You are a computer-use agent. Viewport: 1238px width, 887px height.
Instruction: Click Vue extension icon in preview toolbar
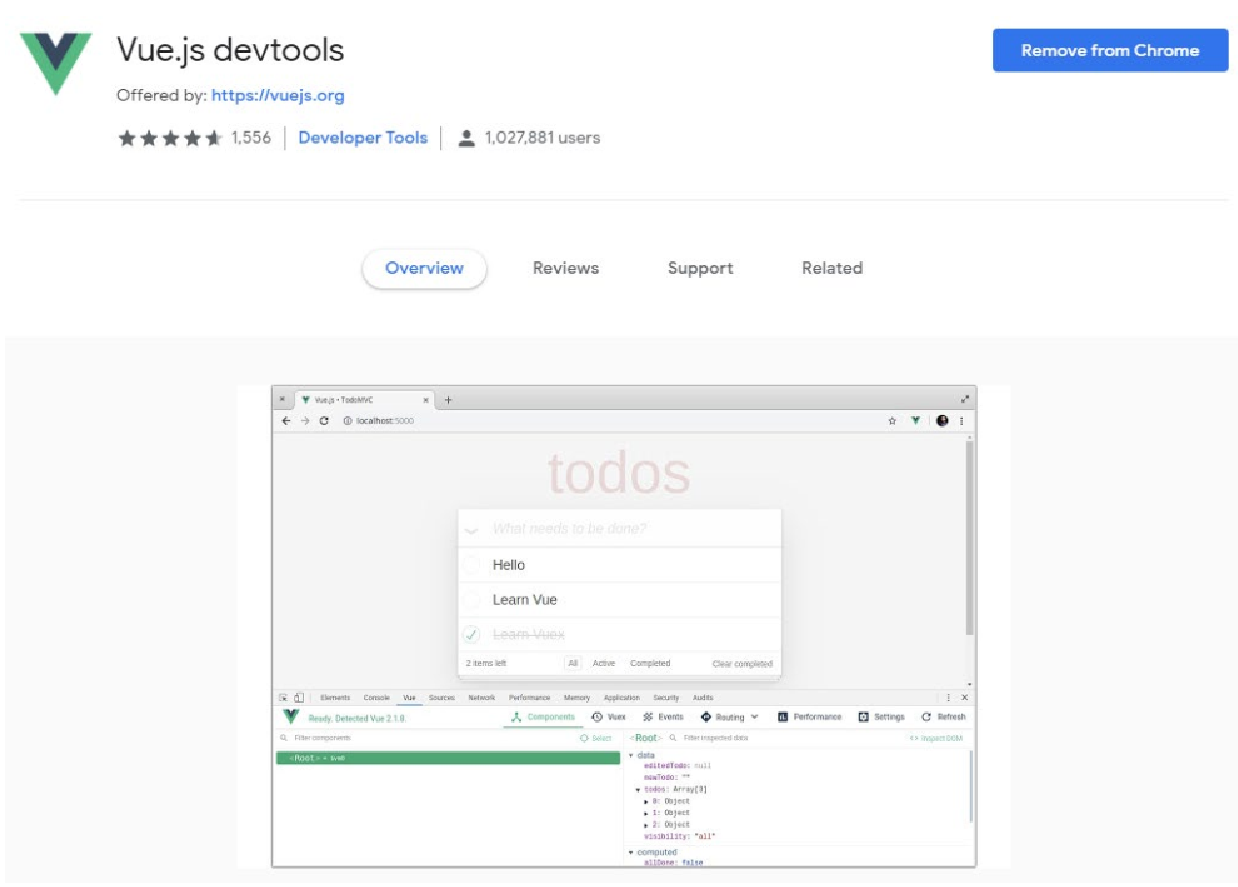[915, 421]
